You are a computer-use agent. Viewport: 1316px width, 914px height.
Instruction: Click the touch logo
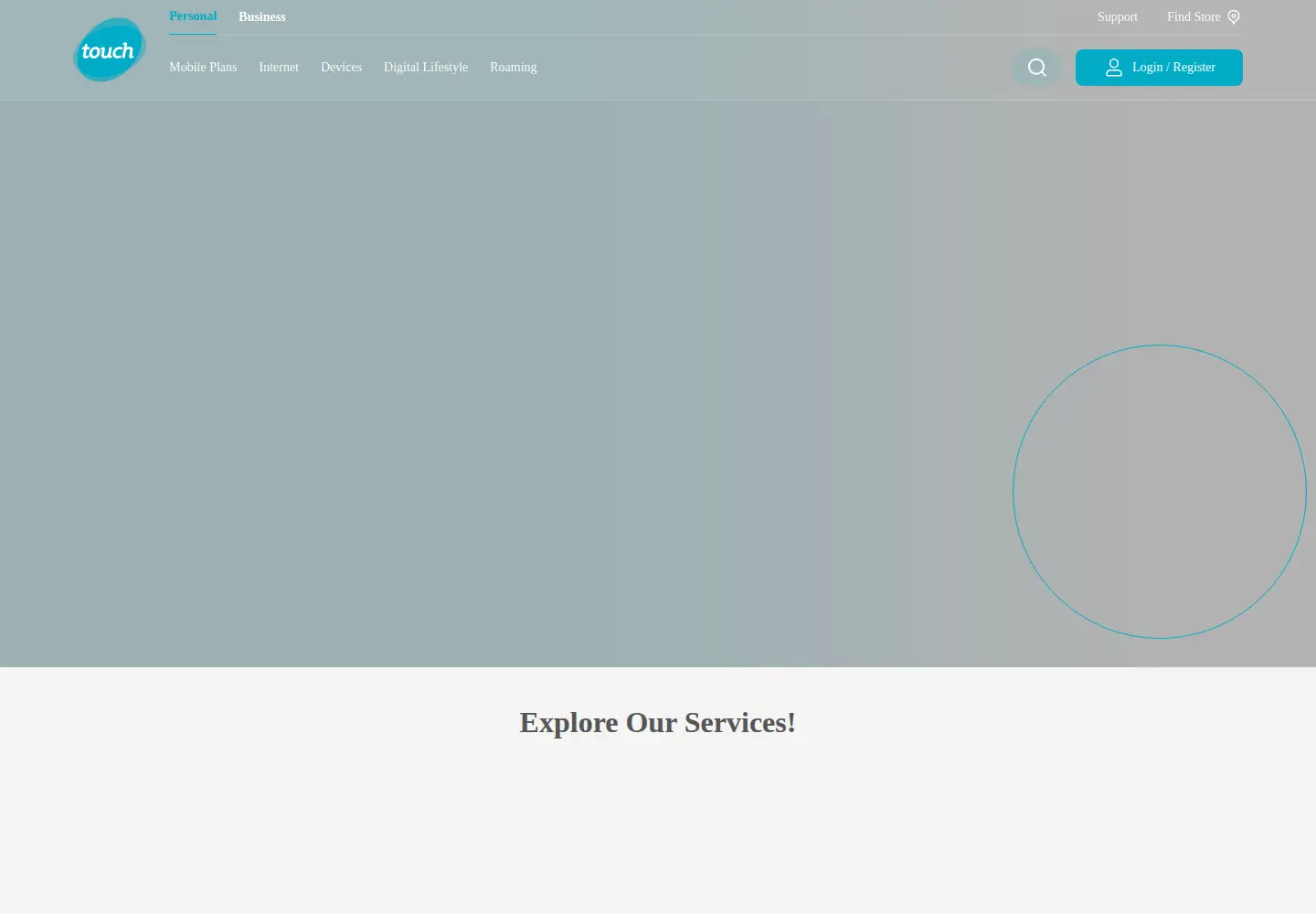click(110, 49)
